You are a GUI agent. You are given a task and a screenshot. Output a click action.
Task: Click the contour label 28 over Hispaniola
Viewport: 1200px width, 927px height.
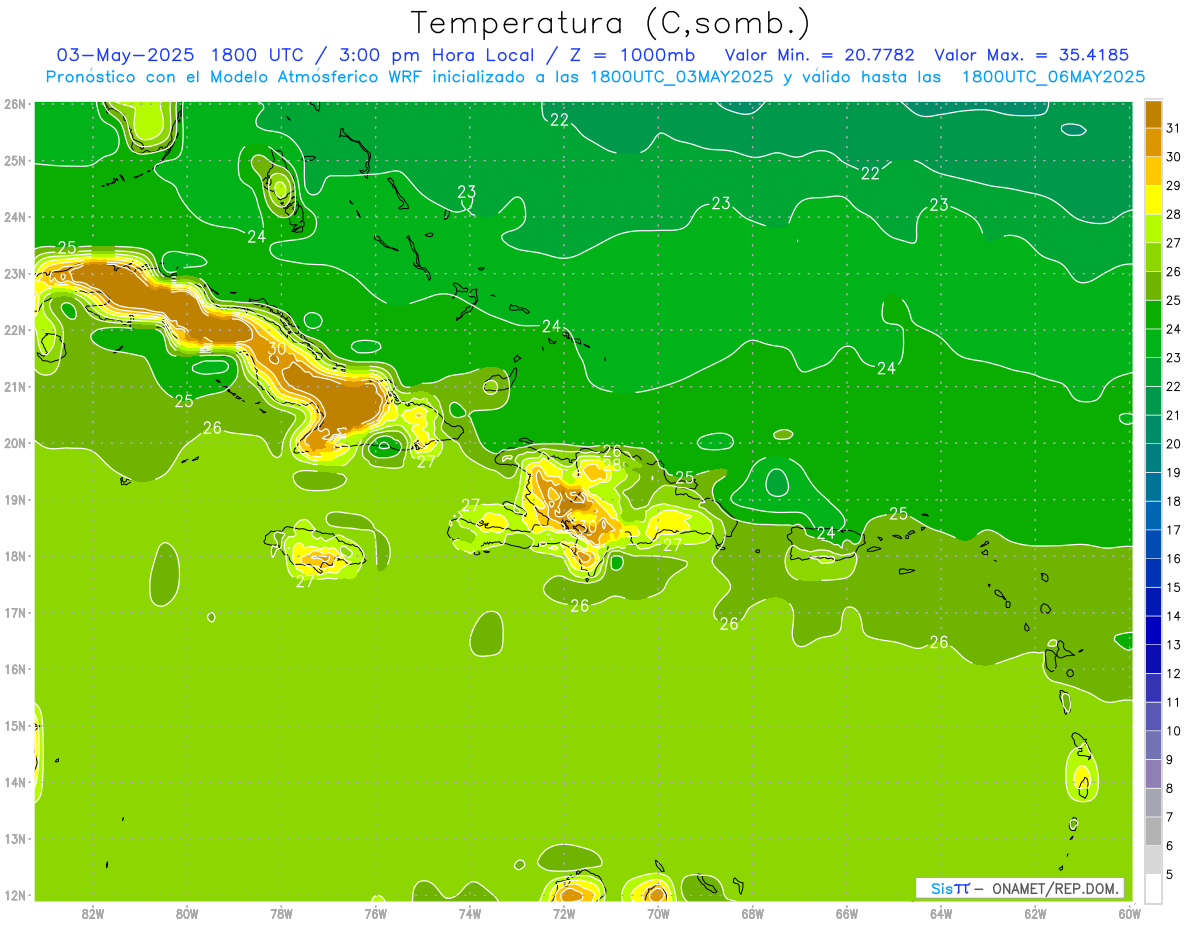(x=612, y=464)
